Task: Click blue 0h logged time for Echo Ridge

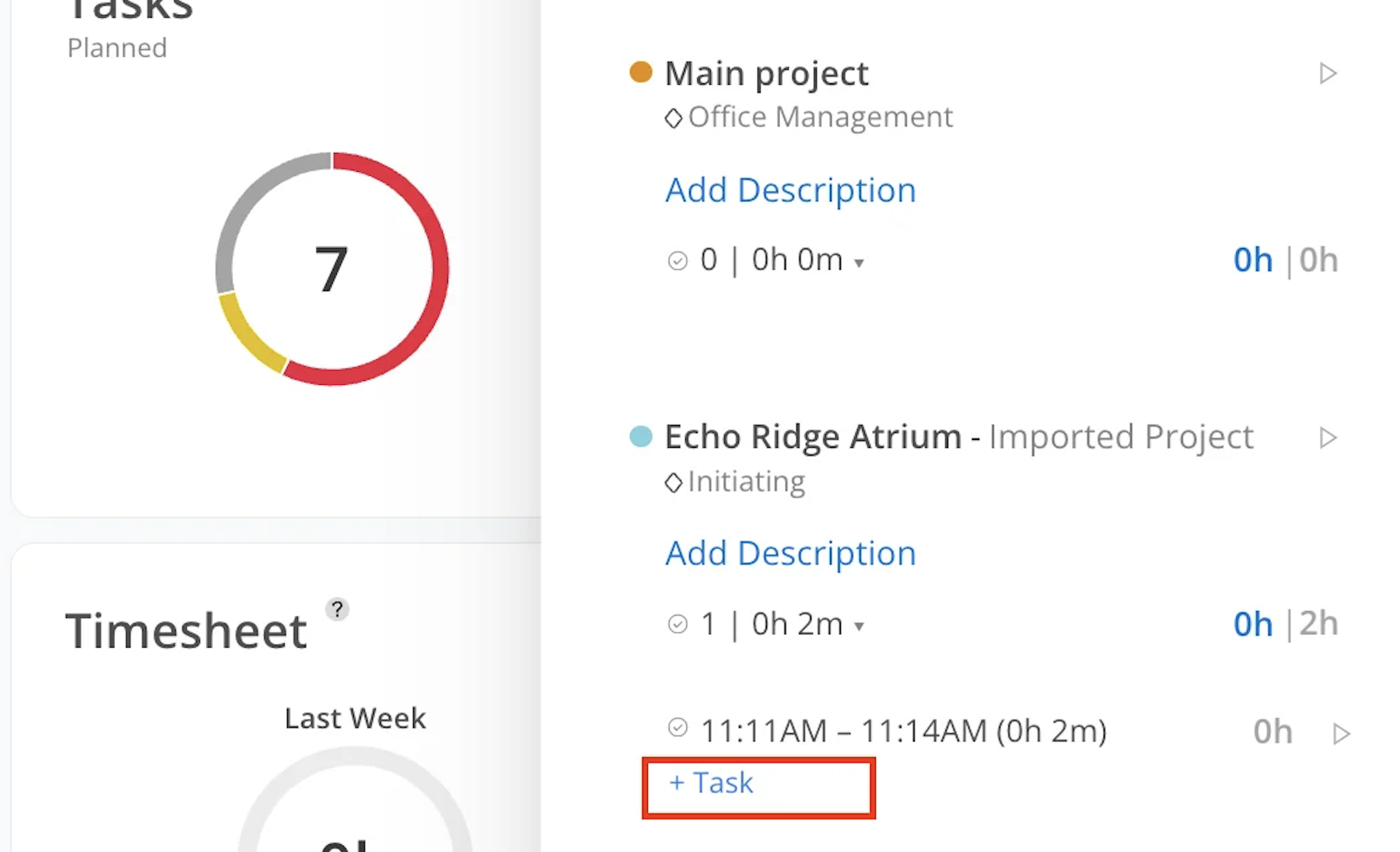Action: click(x=1252, y=624)
